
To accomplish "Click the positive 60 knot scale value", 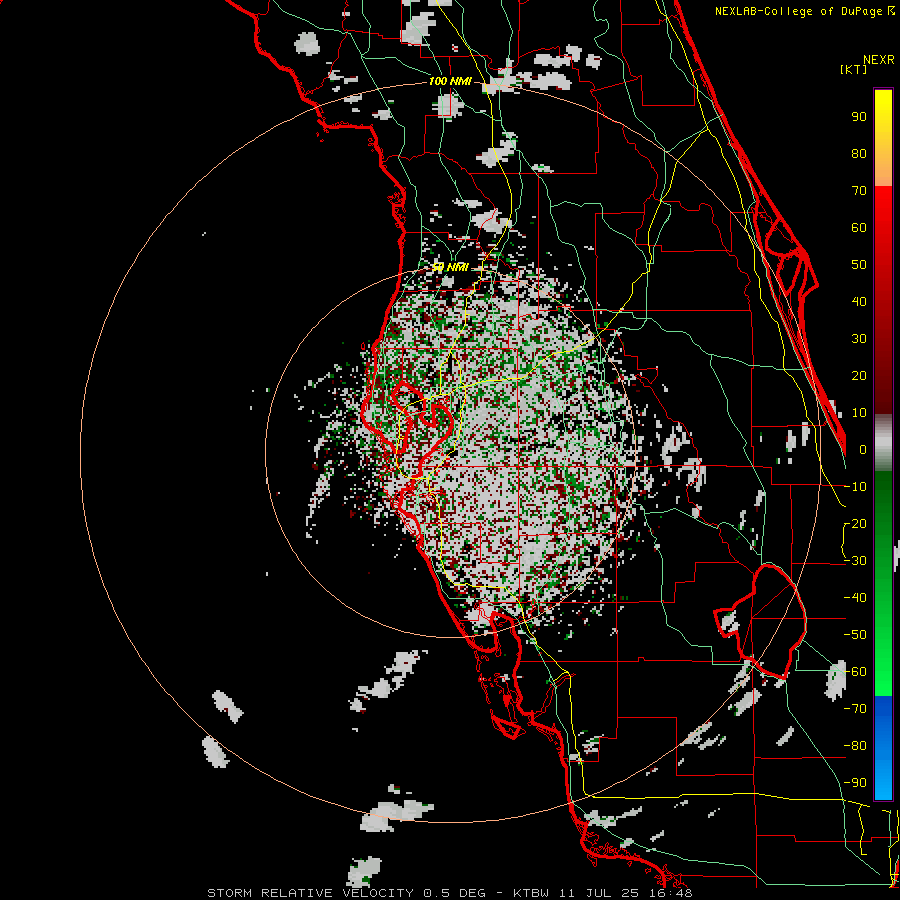I will click(859, 228).
